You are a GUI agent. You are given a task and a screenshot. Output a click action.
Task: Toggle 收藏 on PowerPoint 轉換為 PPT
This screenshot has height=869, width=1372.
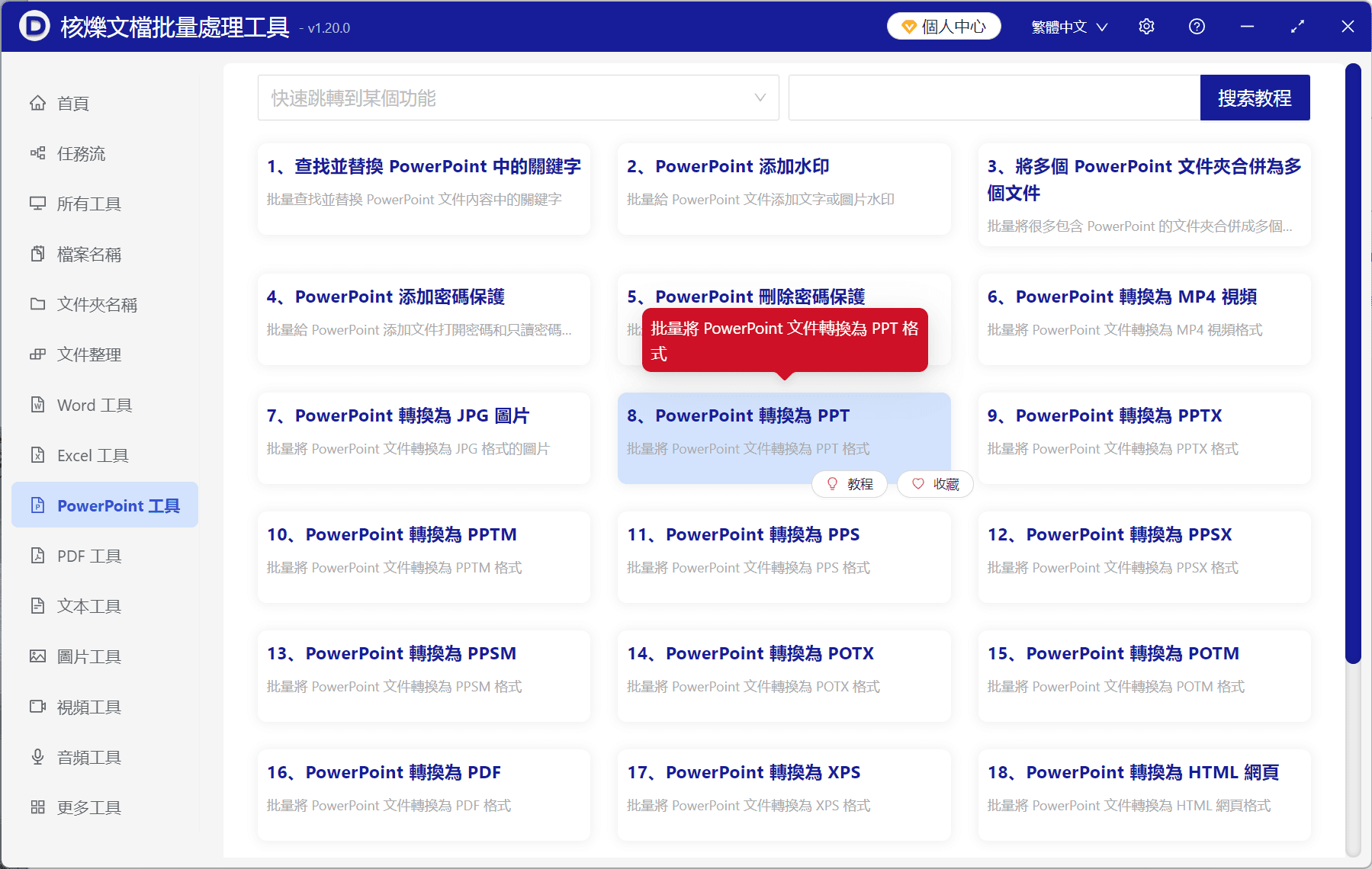934,483
